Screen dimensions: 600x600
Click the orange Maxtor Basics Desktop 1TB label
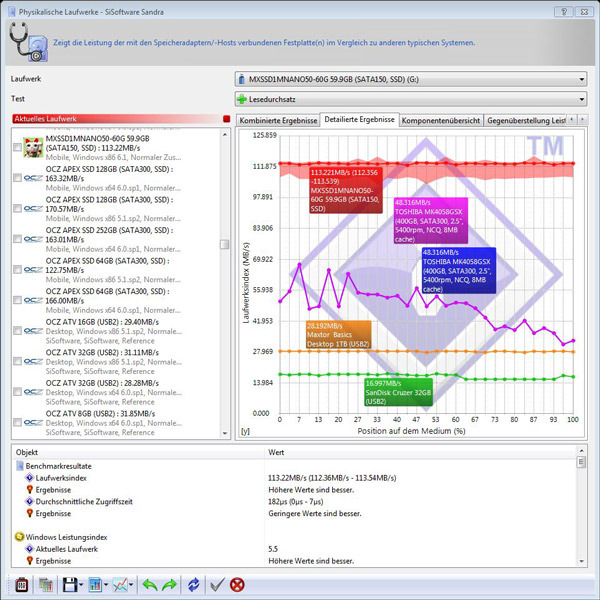coord(339,335)
